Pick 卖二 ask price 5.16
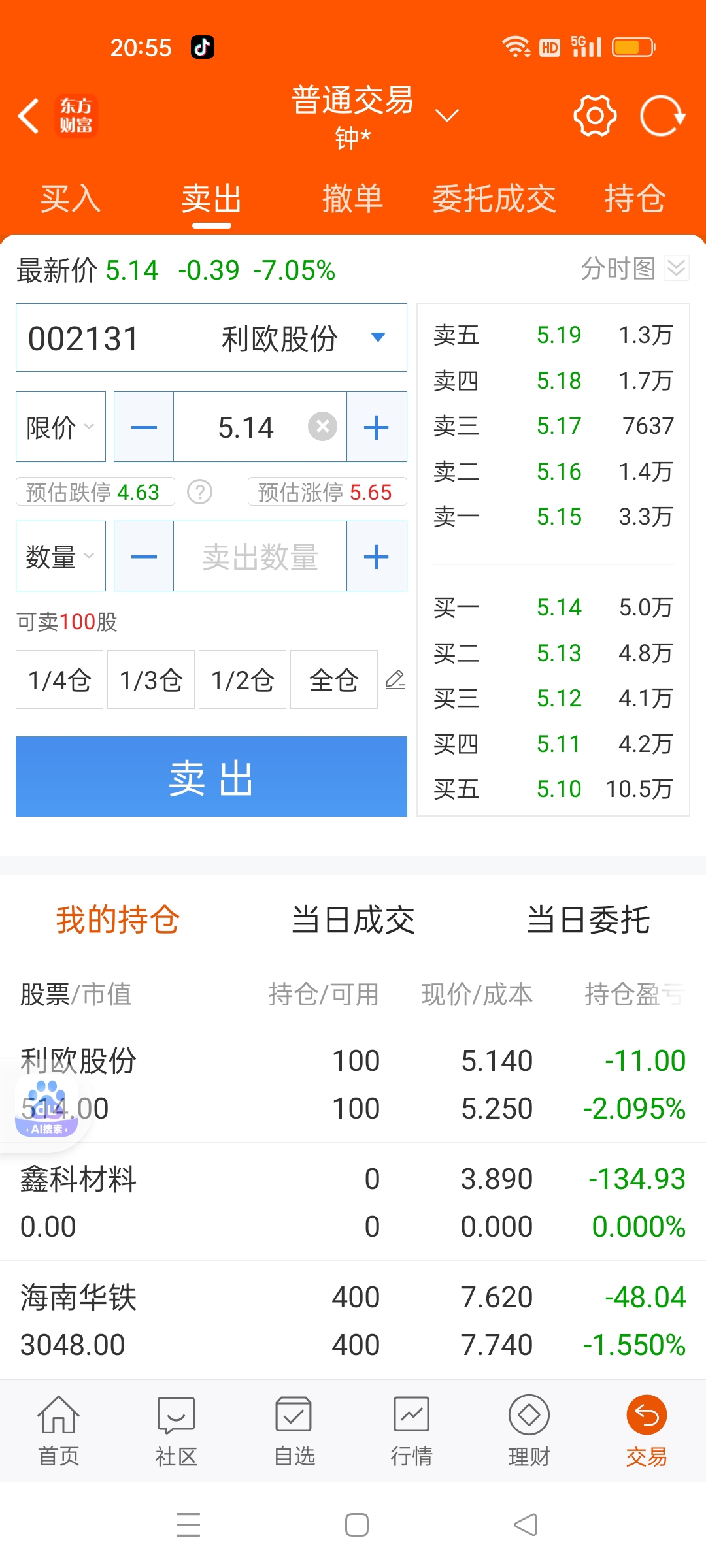This screenshot has width=706, height=1568. point(553,471)
